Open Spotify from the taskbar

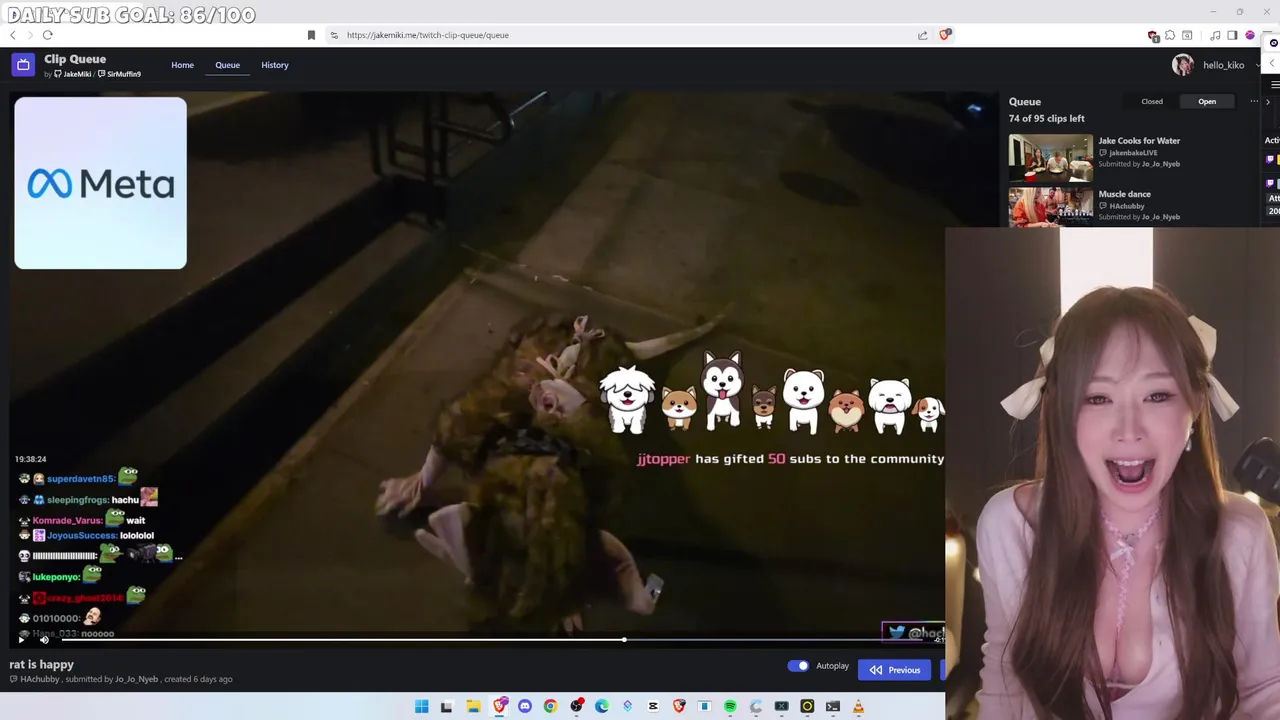point(730,707)
